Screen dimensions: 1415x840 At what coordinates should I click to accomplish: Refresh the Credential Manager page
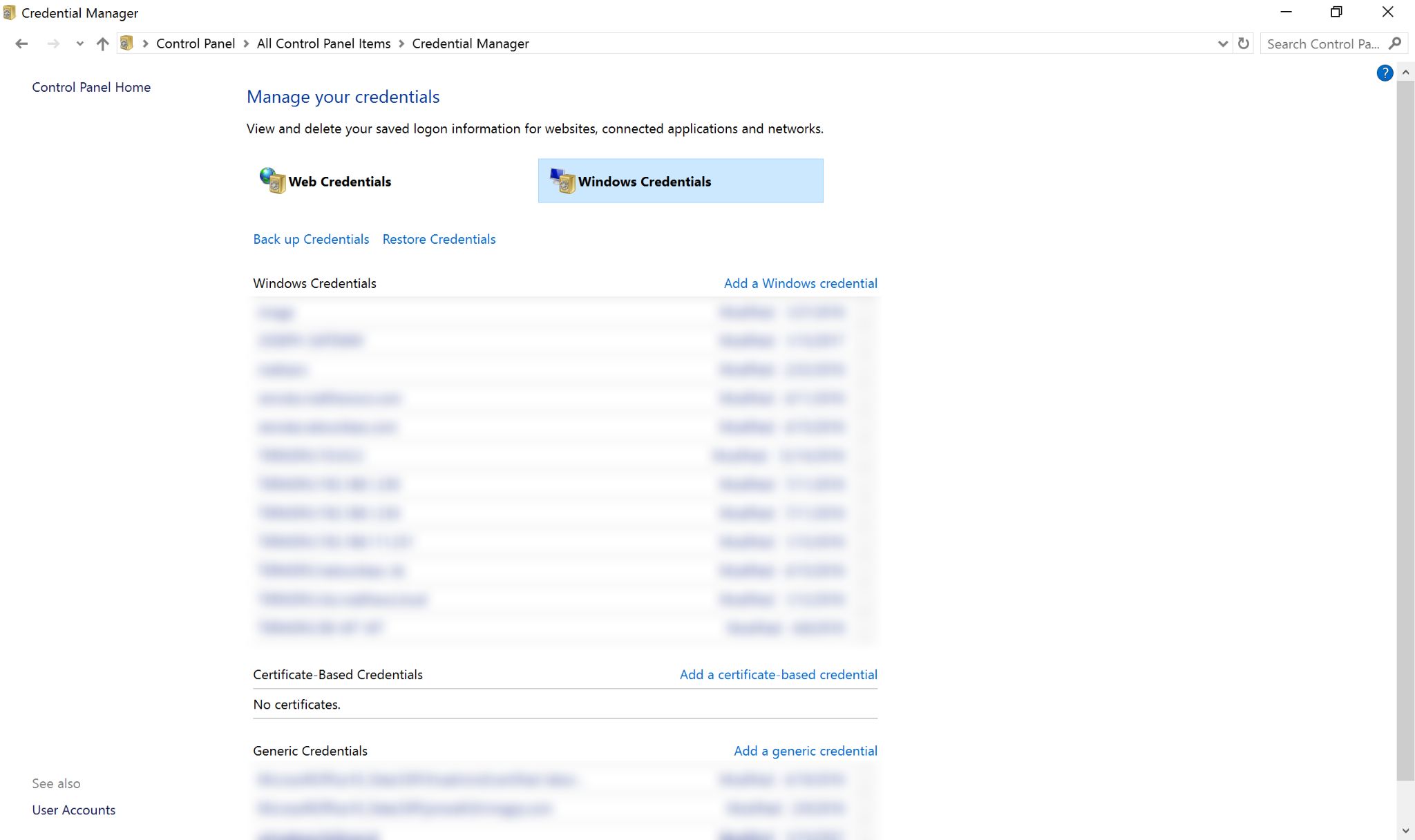tap(1244, 44)
